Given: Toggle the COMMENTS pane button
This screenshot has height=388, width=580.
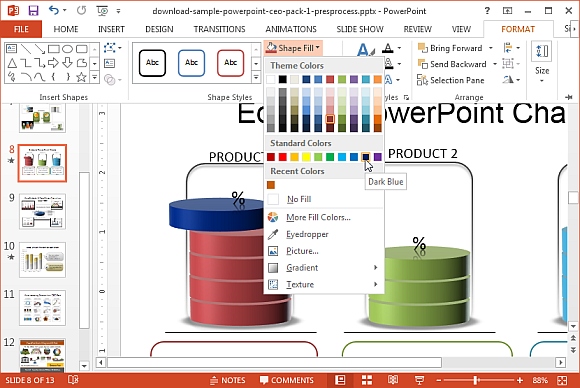Looking at the screenshot, I should pos(287,380).
